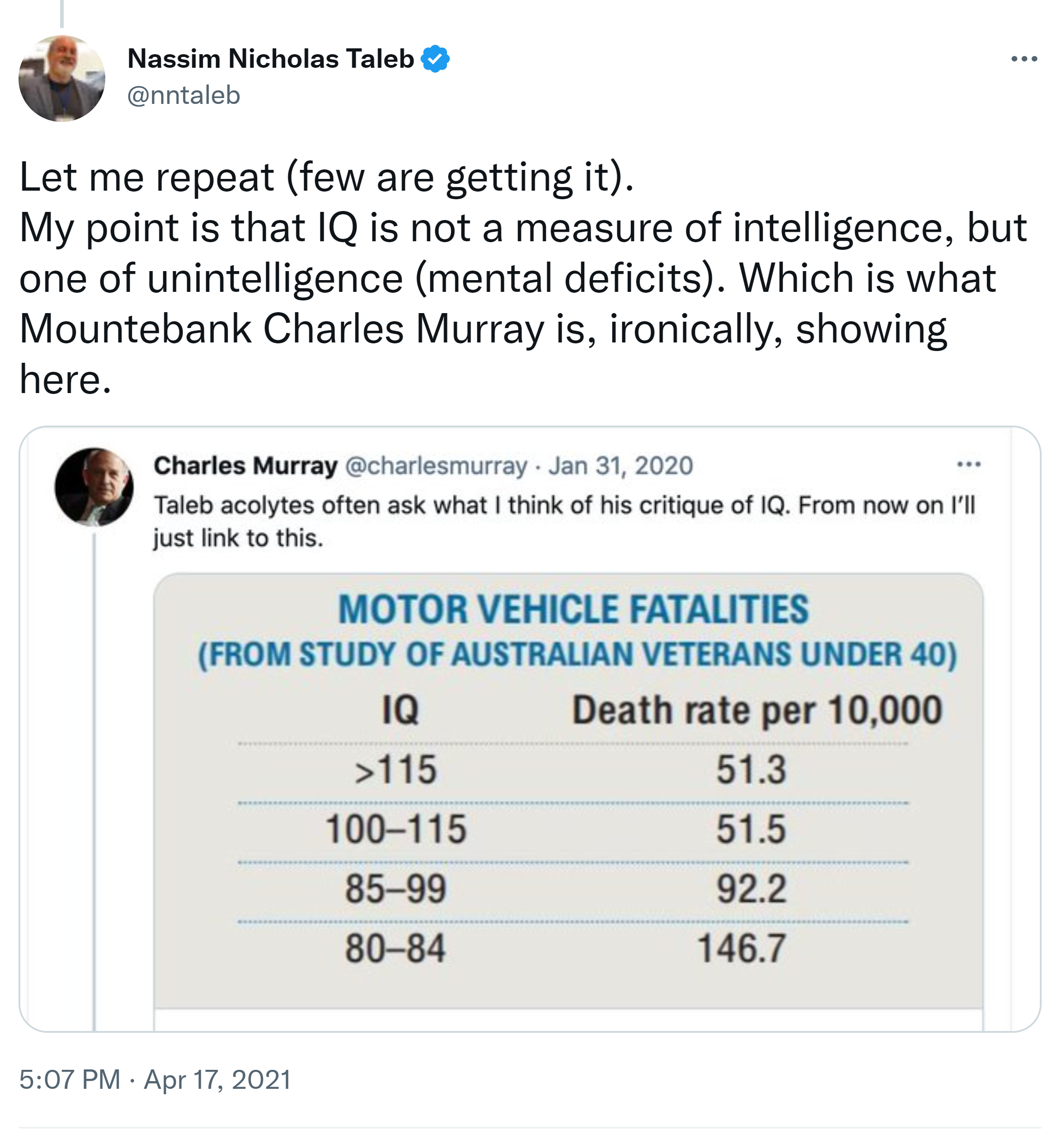Click the Charles Murray display name
Viewport: 1057px width, 1148px height.
[x=245, y=466]
